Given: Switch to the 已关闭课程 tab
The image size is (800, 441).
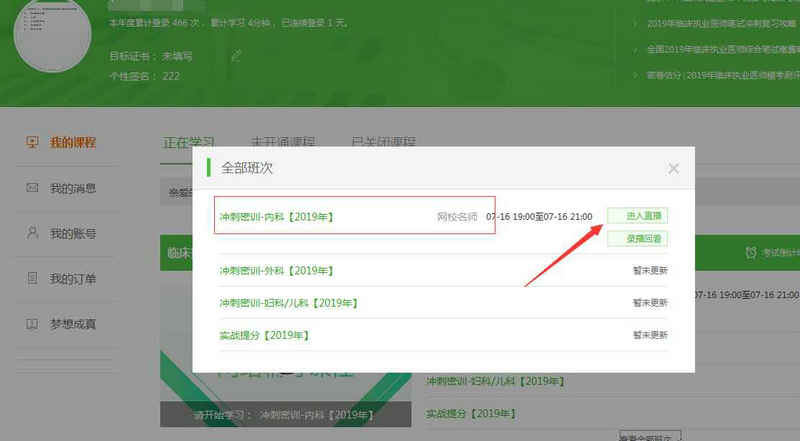Looking at the screenshot, I should pyautogui.click(x=382, y=142).
